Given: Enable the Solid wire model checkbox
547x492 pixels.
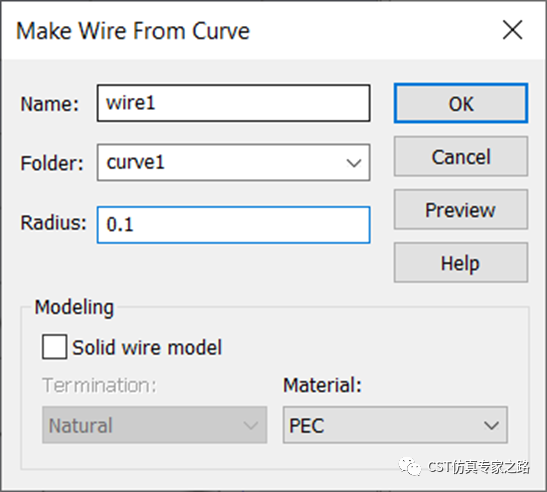Looking at the screenshot, I should pyautogui.click(x=54, y=346).
